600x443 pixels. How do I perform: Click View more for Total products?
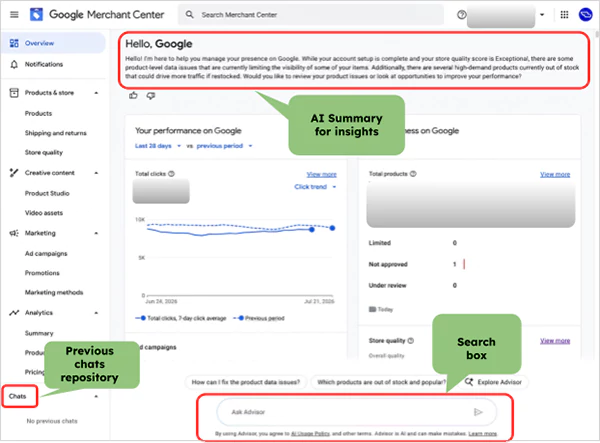click(x=555, y=174)
